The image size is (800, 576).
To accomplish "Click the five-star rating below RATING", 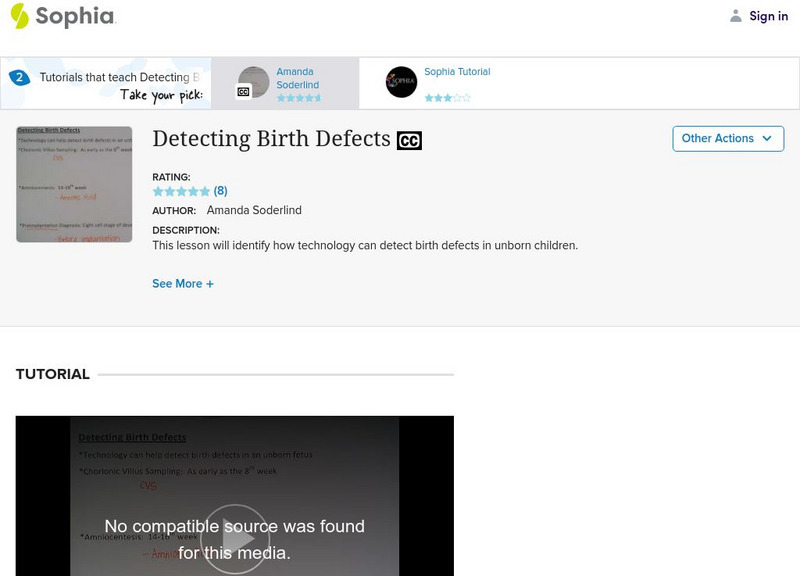I will 181,191.
